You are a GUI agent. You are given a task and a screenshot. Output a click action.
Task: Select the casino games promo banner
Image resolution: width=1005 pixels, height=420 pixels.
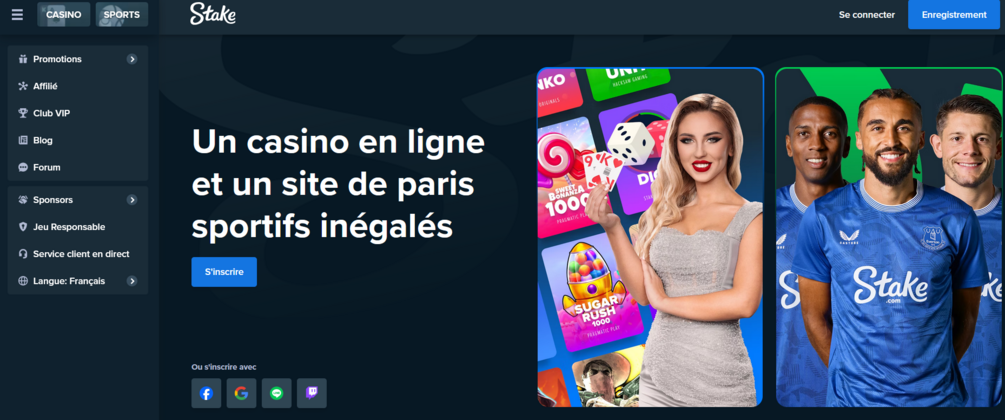tap(651, 237)
